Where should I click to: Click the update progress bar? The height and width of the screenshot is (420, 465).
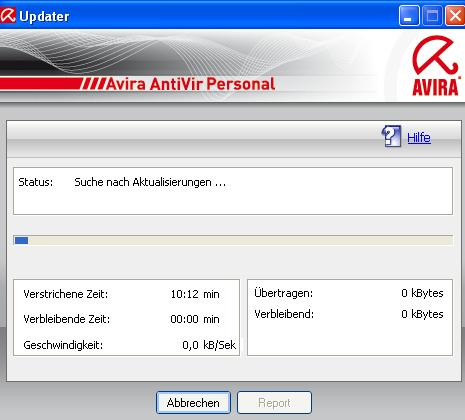click(233, 240)
